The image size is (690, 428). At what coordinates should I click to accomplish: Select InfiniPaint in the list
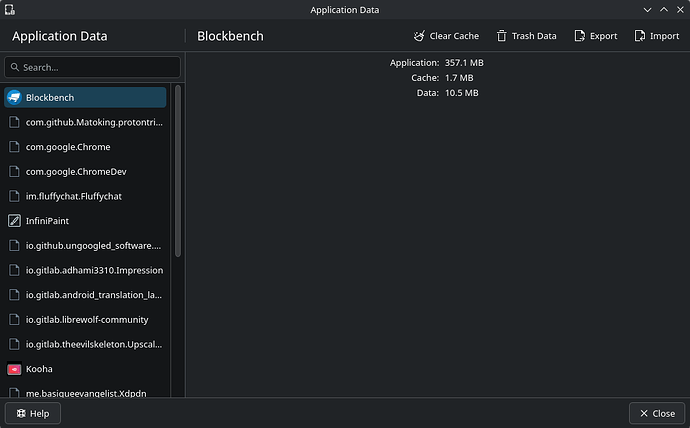click(x=85, y=221)
